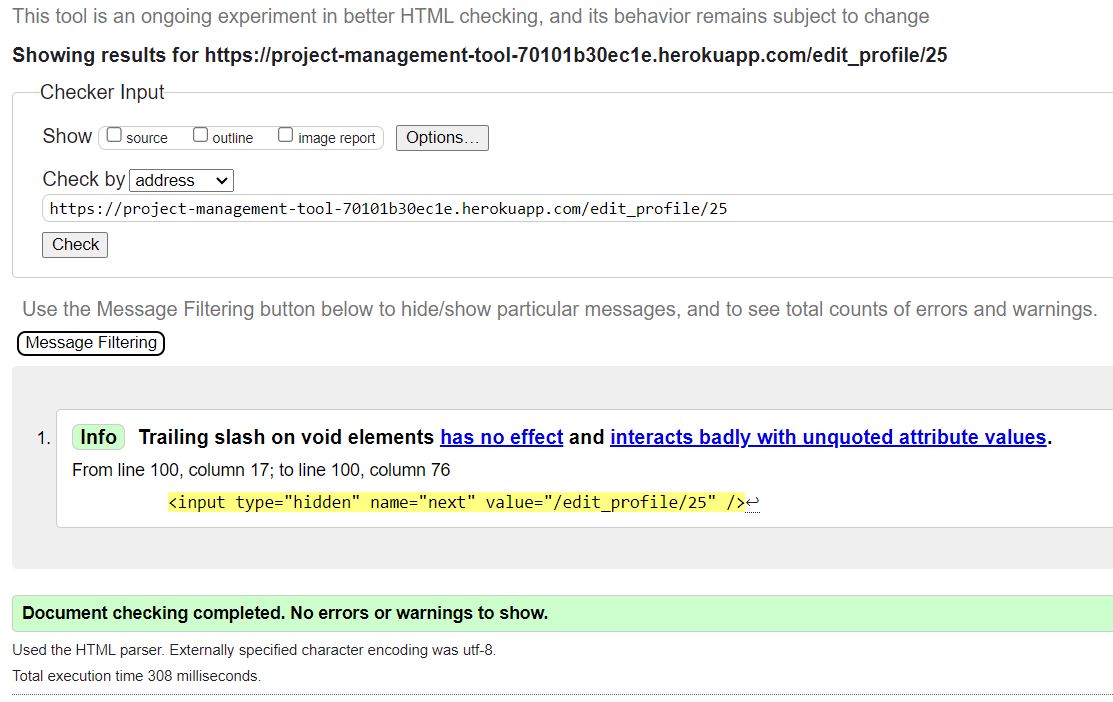
Task: Enable the "image report" checkbox
Action: point(285,133)
